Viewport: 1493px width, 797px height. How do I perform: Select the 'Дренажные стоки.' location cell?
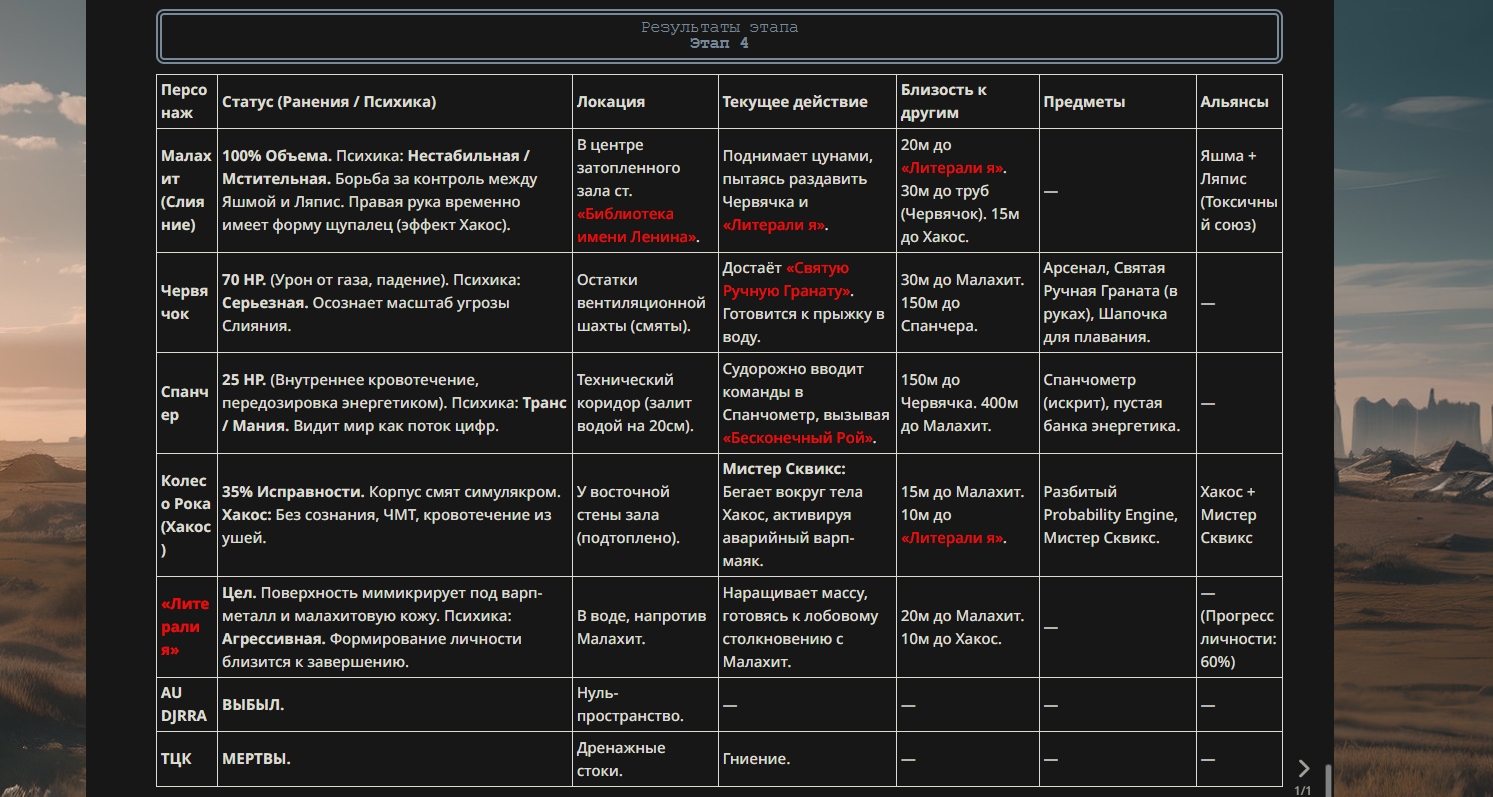tap(645, 759)
